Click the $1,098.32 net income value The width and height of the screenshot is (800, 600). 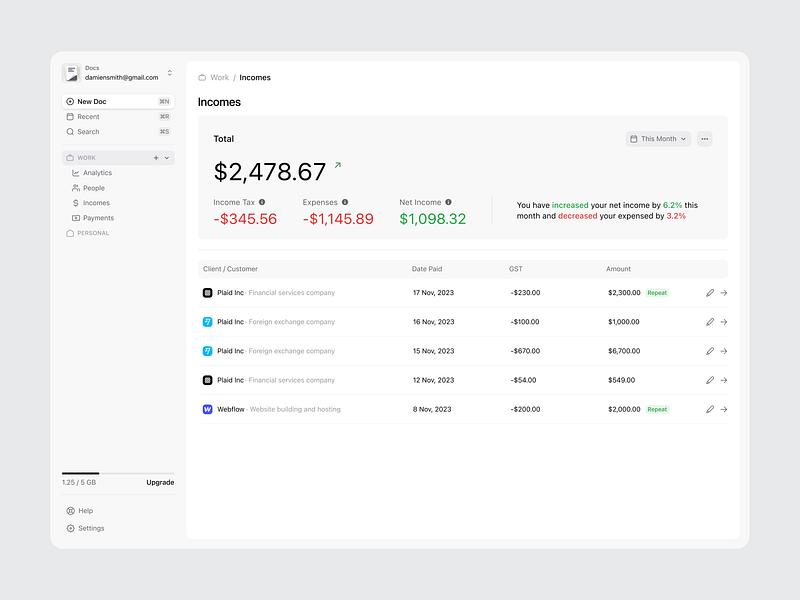click(433, 219)
